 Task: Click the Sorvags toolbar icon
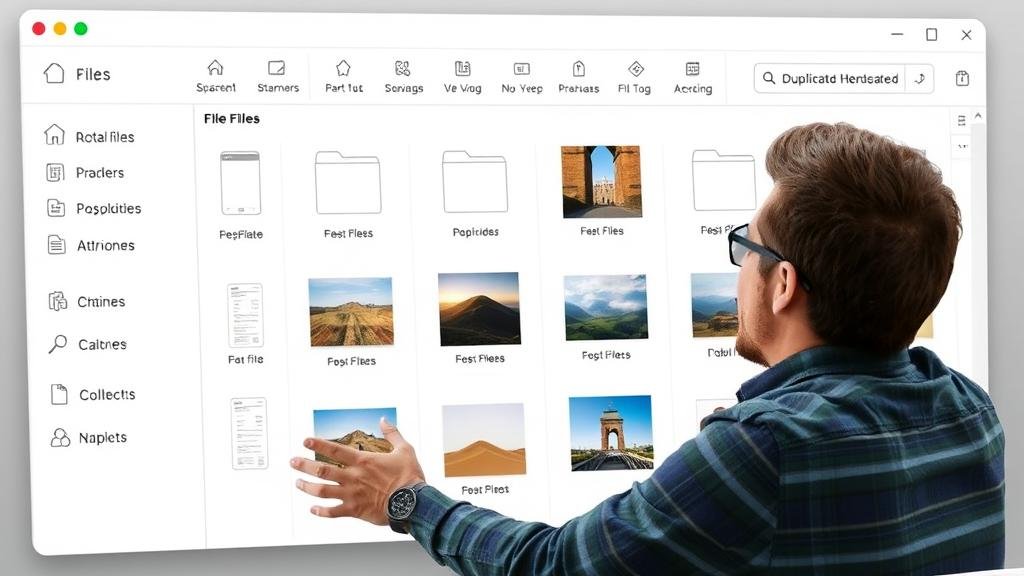coord(403,69)
